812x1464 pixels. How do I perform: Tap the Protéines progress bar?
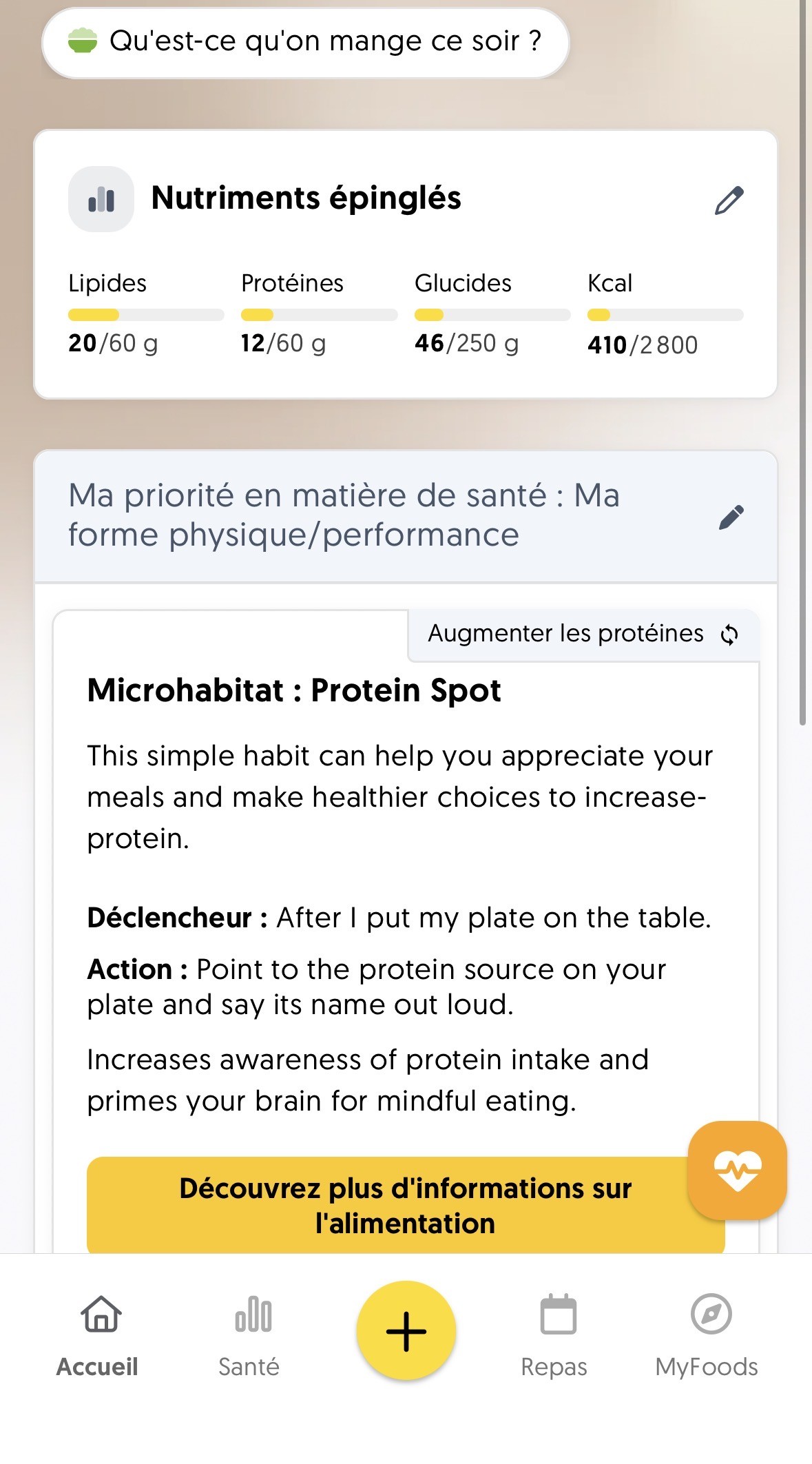click(x=319, y=315)
